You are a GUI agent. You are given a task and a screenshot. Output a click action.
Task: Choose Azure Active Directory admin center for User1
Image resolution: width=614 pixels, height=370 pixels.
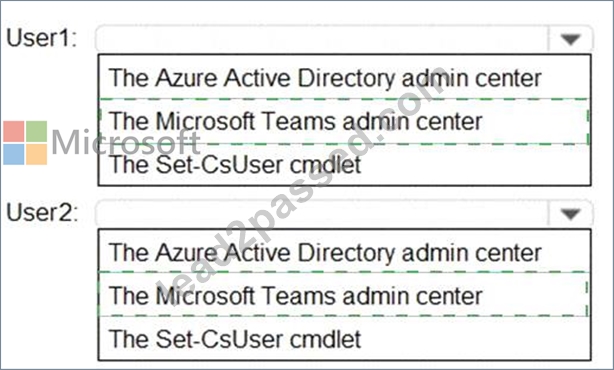click(x=344, y=78)
